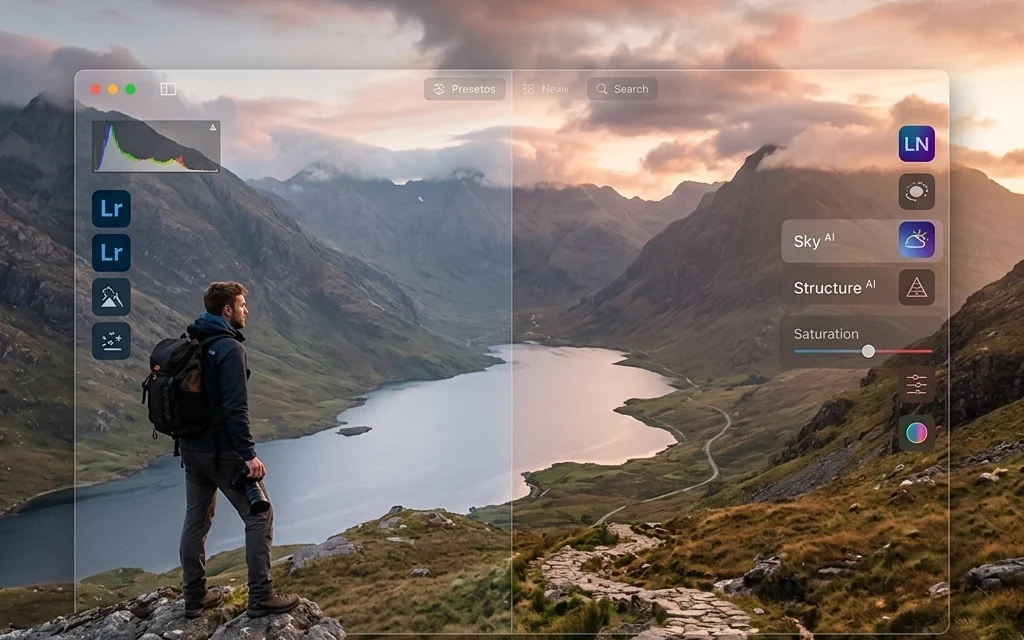Click the dotted-circle relight tool

[x=916, y=191]
